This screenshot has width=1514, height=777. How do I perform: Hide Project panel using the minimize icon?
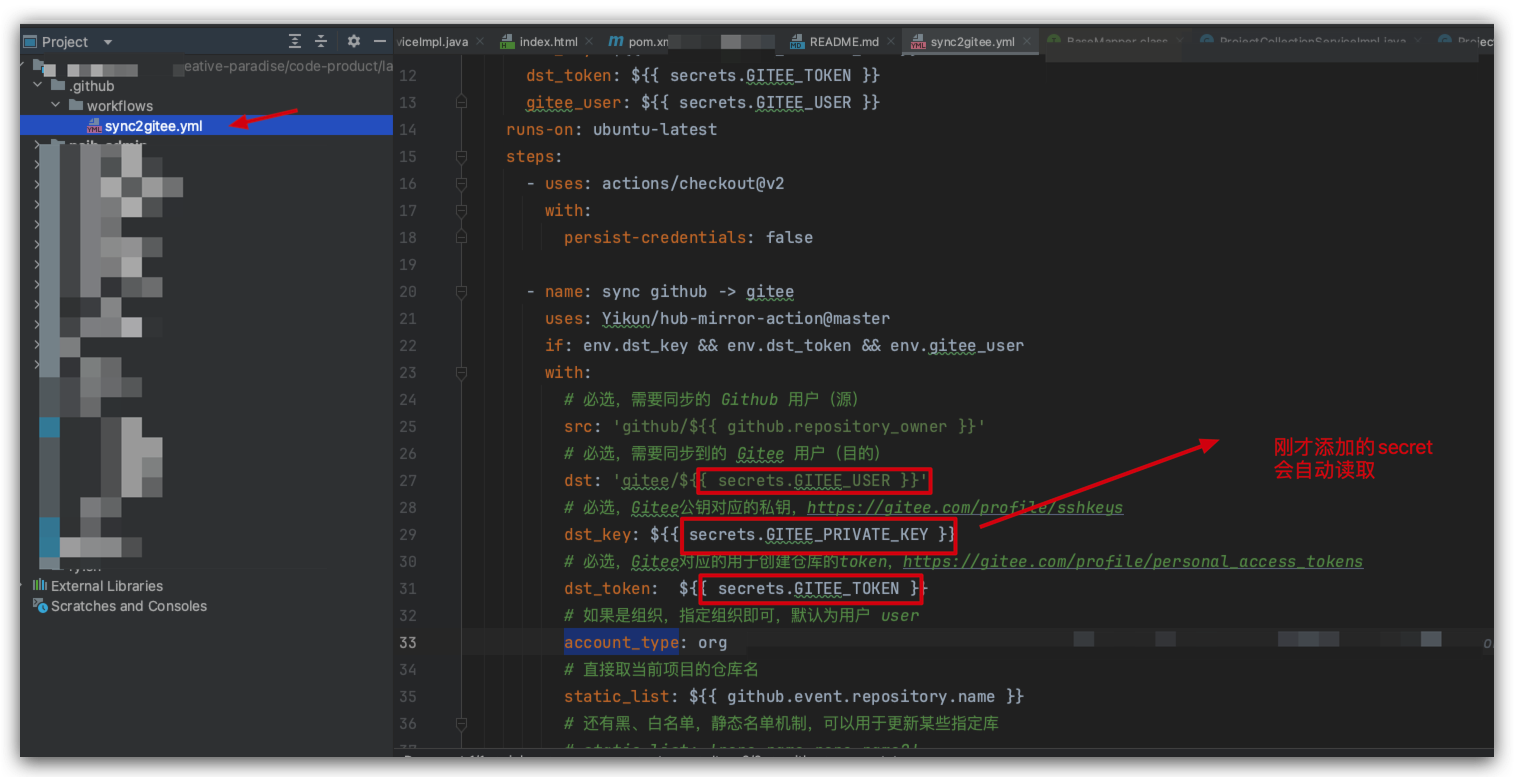pyautogui.click(x=378, y=41)
